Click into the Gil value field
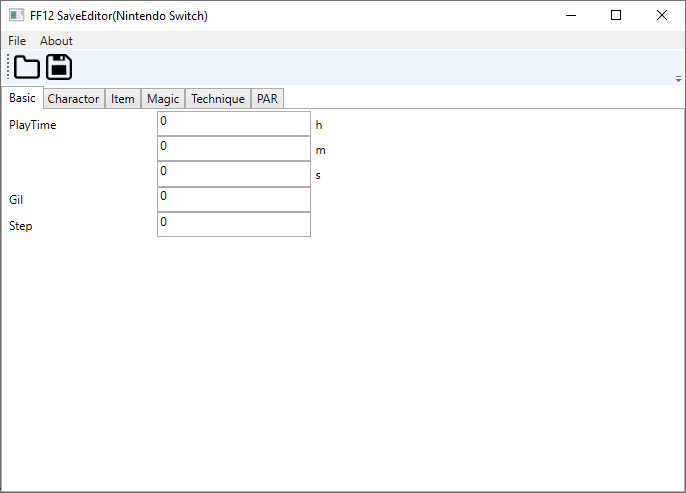 click(234, 199)
